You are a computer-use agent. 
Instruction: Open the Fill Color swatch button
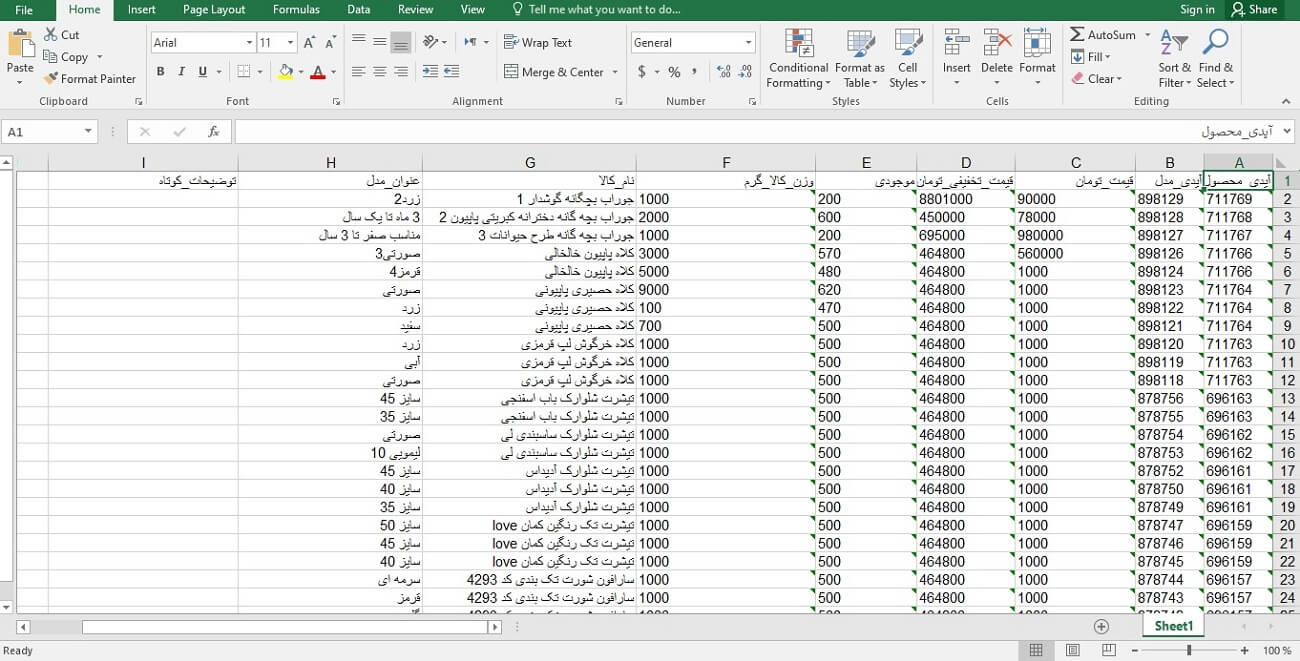tap(286, 72)
